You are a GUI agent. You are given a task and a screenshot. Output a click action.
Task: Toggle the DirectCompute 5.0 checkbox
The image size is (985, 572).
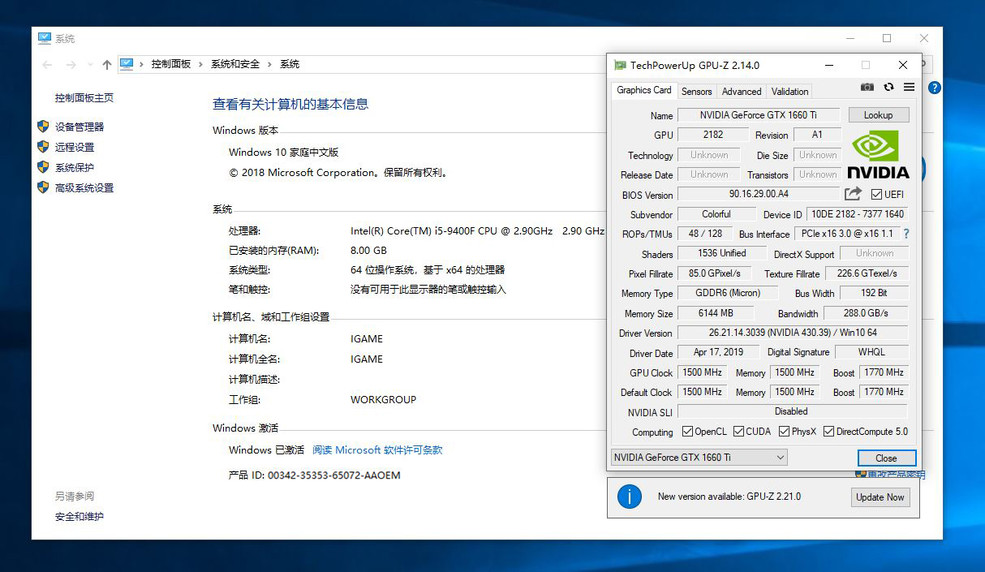point(829,431)
